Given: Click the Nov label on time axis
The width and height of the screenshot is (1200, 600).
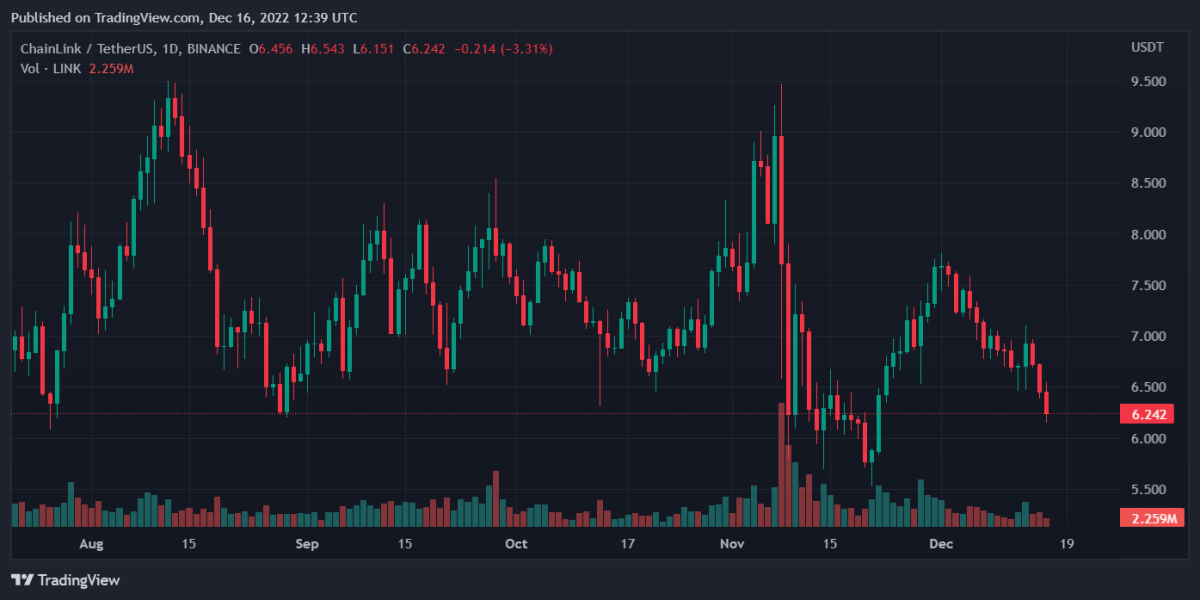Looking at the screenshot, I should point(732,545).
